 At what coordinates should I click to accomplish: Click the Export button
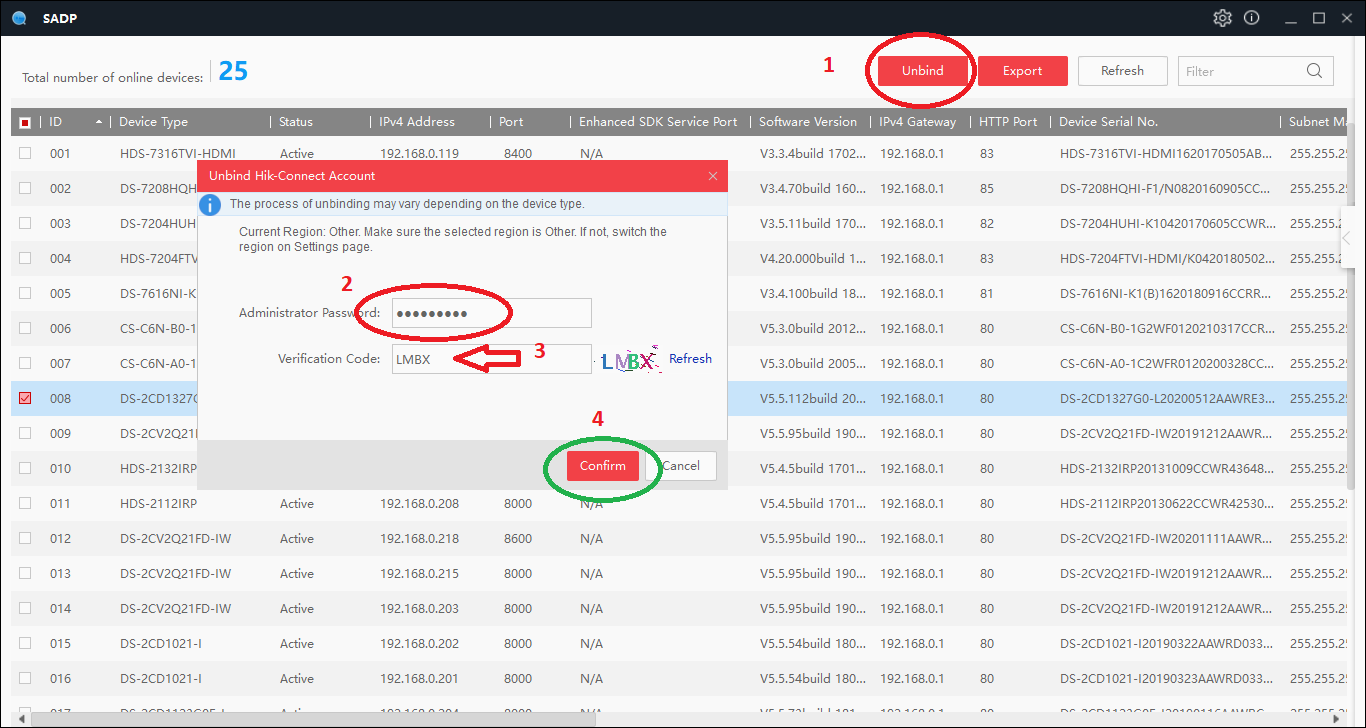(x=1022, y=71)
